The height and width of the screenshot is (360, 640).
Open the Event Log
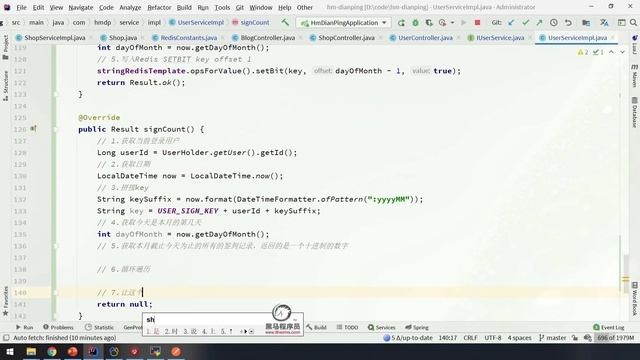pos(608,327)
